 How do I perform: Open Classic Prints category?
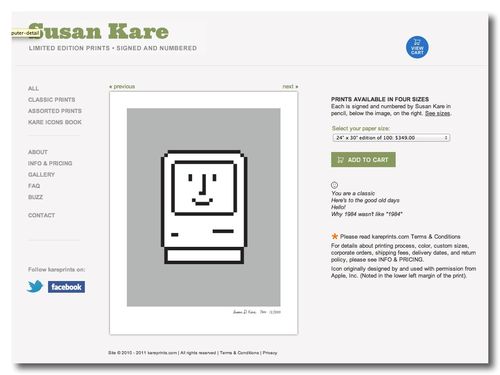tap(52, 100)
